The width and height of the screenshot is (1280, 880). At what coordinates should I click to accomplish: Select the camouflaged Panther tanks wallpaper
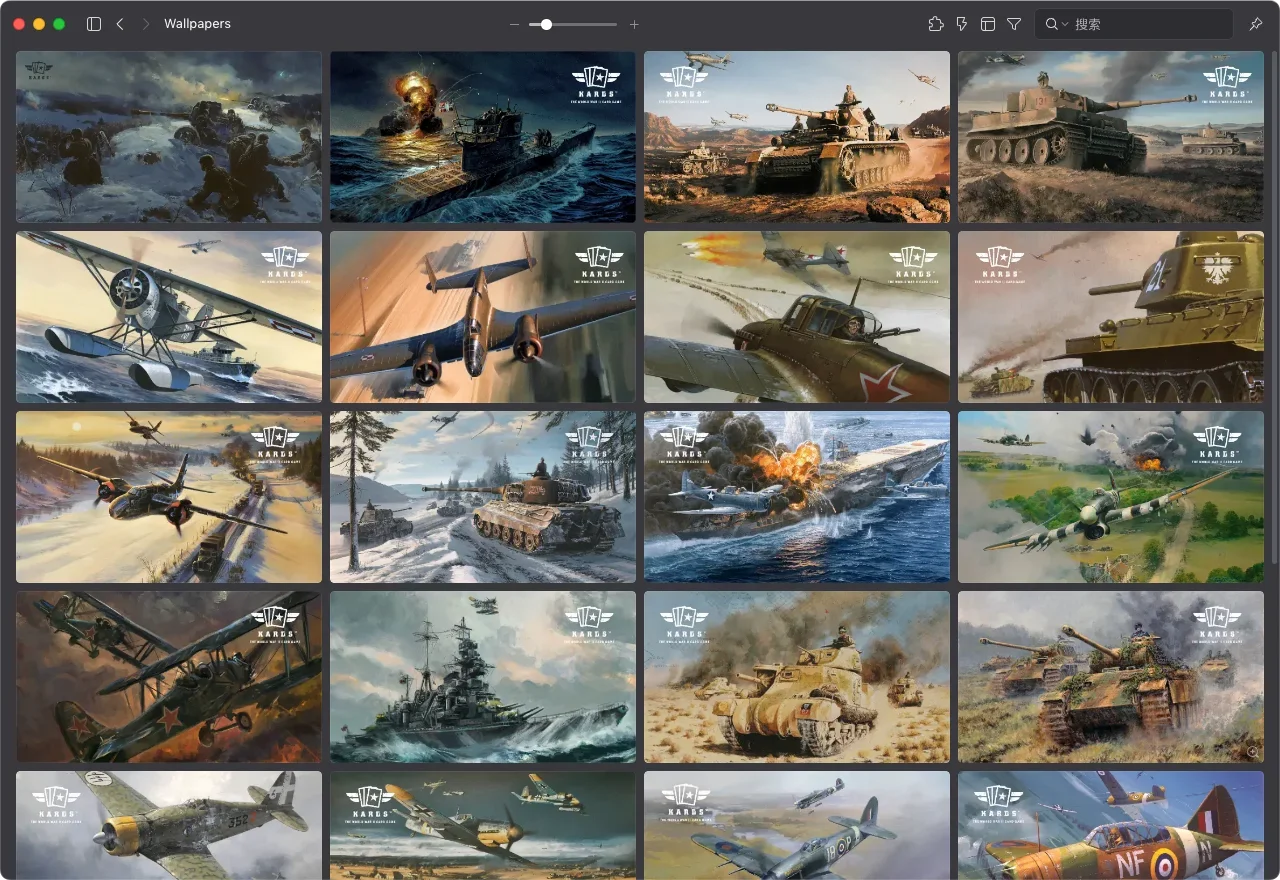[x=1111, y=677]
